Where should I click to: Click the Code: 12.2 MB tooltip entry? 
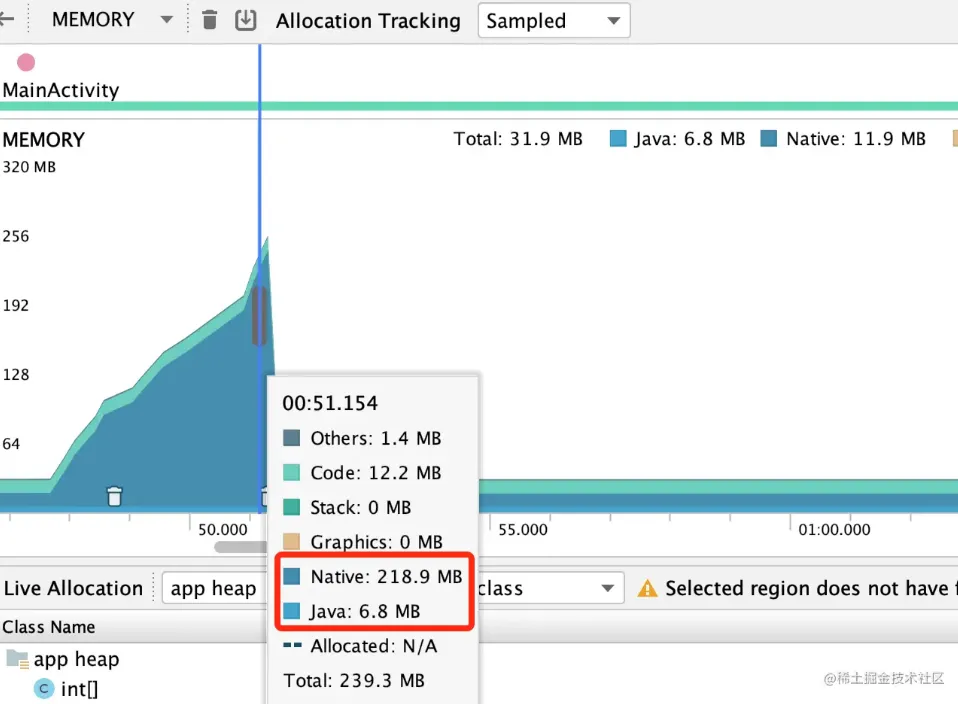tap(362, 472)
